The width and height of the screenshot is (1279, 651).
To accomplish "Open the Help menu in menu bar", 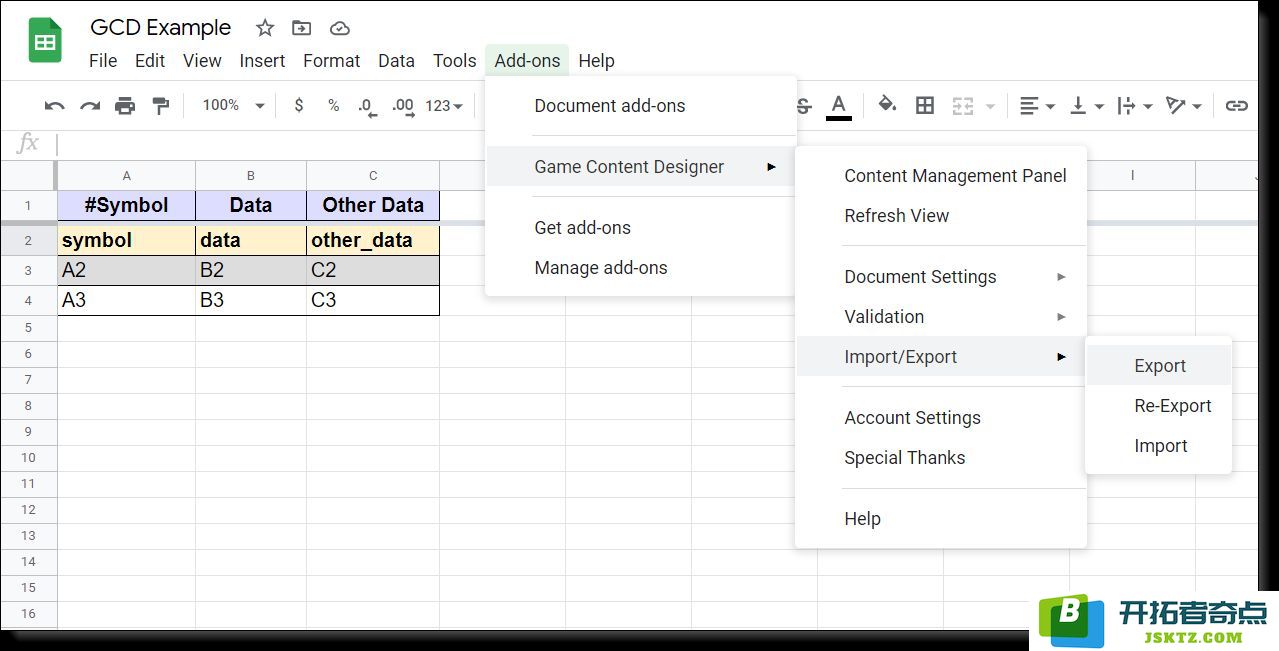I will (x=596, y=60).
